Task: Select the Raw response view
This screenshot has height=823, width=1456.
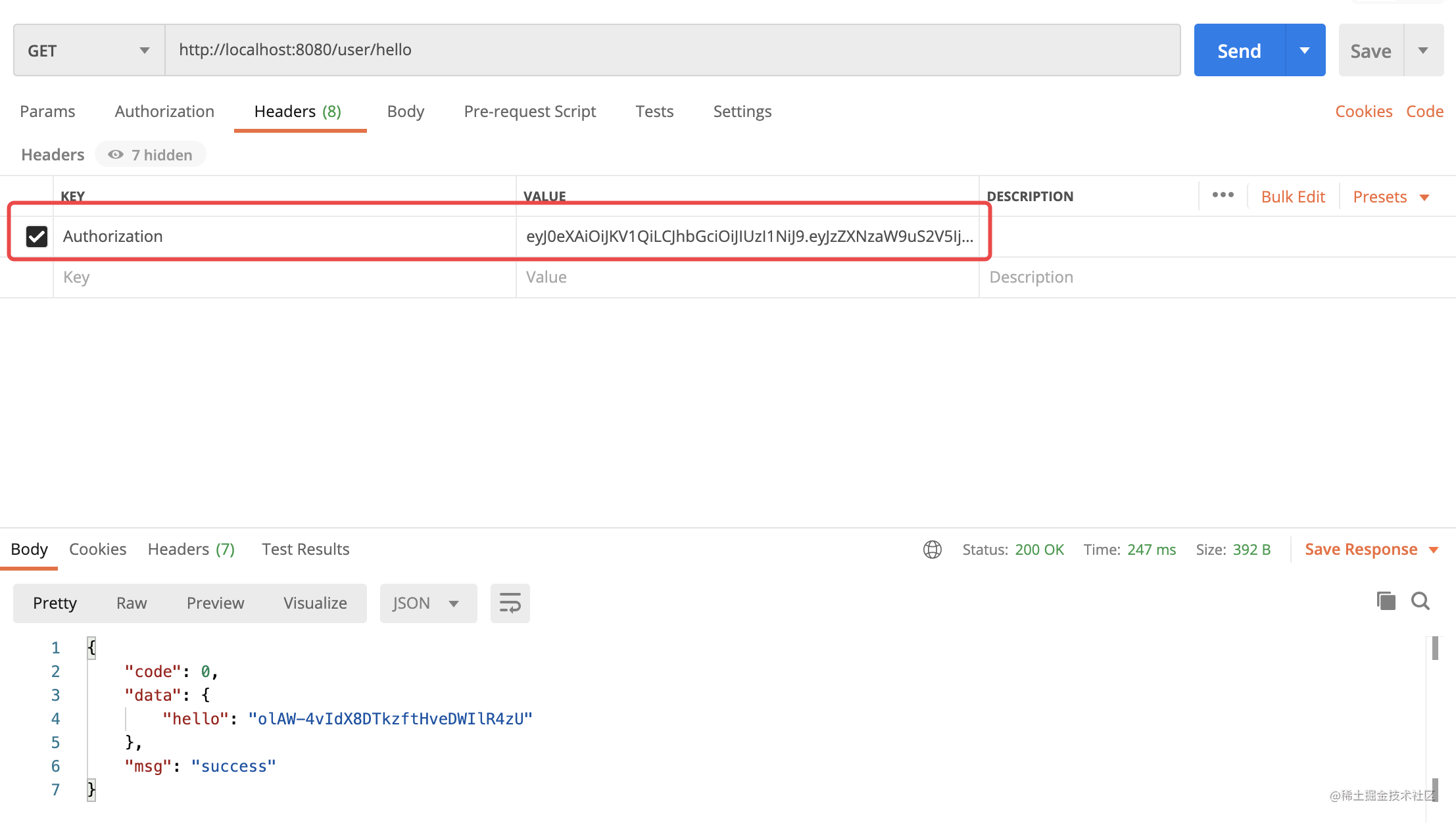Action: (131, 603)
